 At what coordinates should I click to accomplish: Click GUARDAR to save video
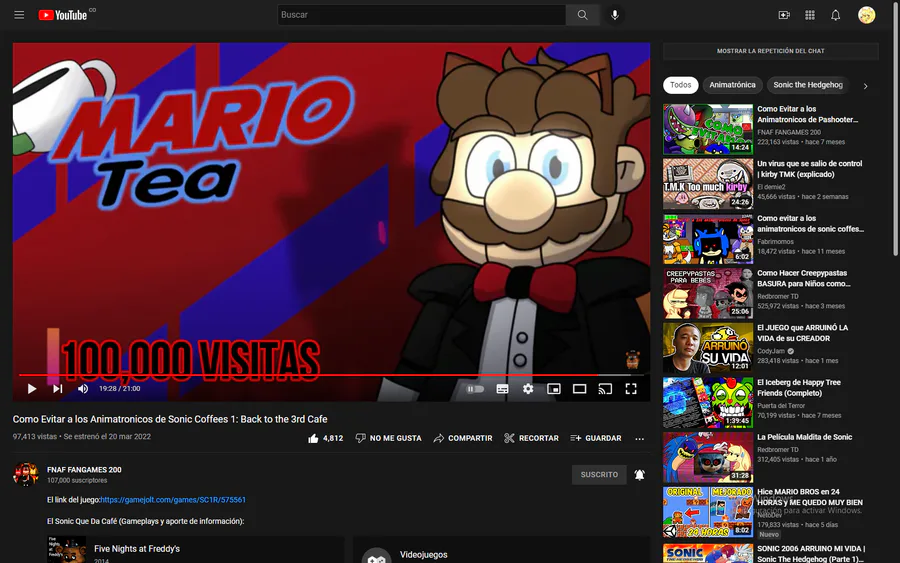596,438
